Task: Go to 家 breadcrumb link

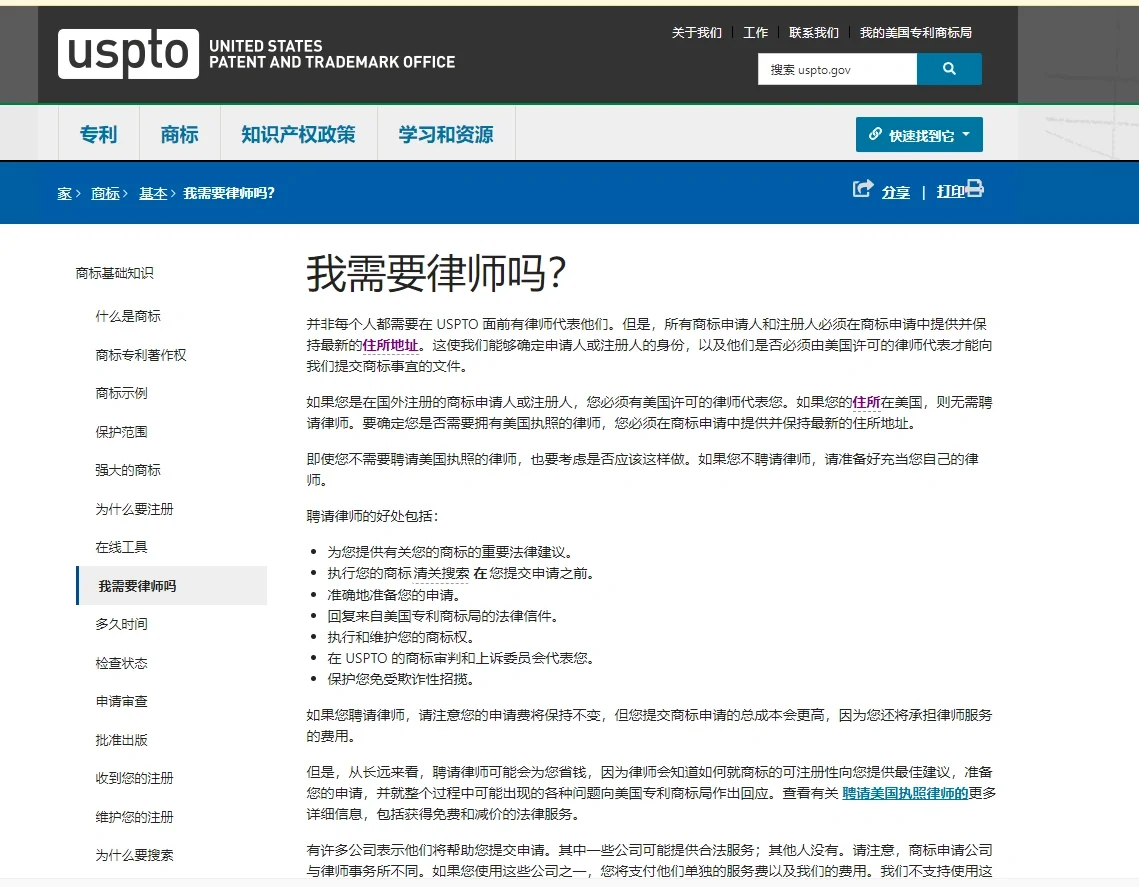Action: [65, 193]
